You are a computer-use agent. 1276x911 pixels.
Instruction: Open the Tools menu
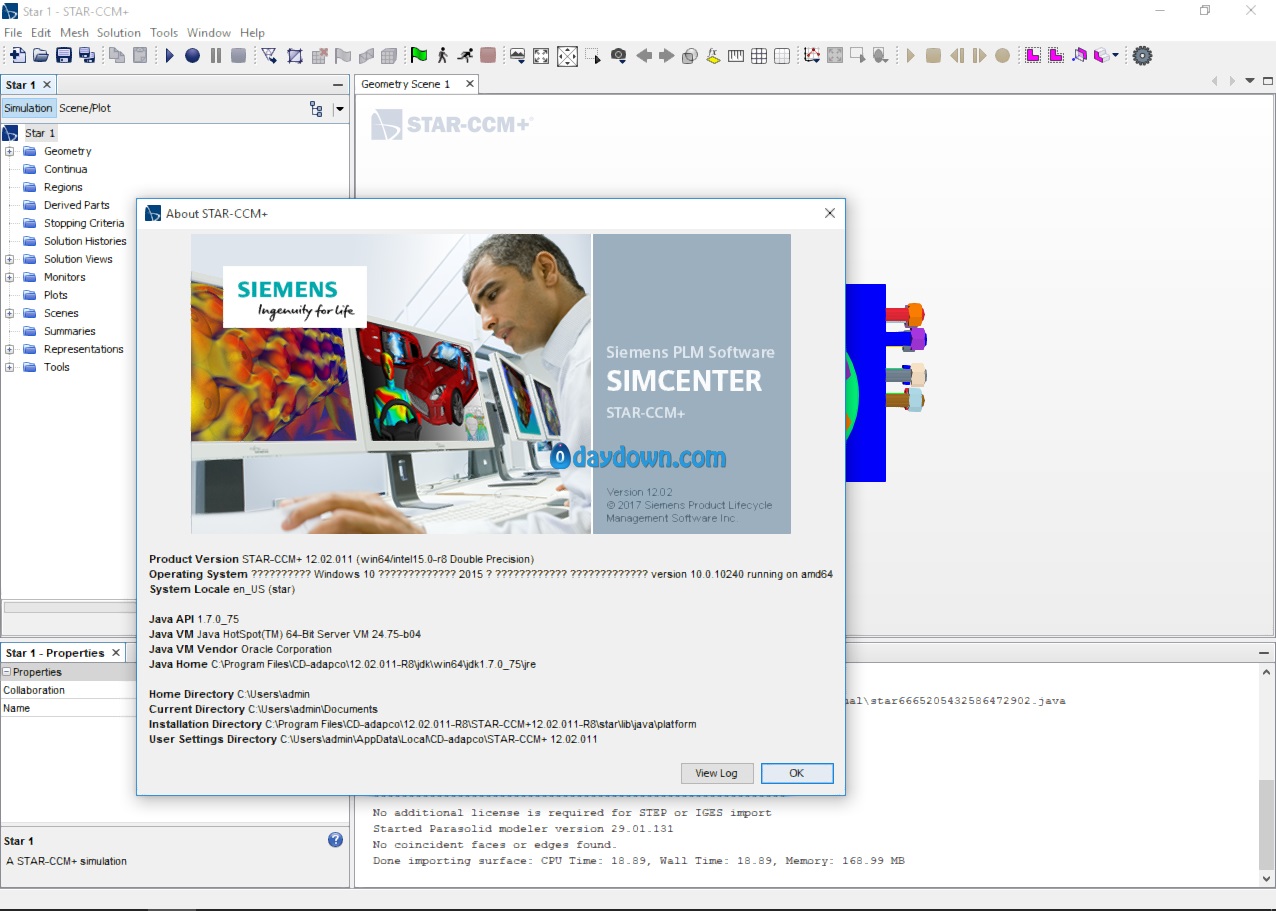point(164,33)
